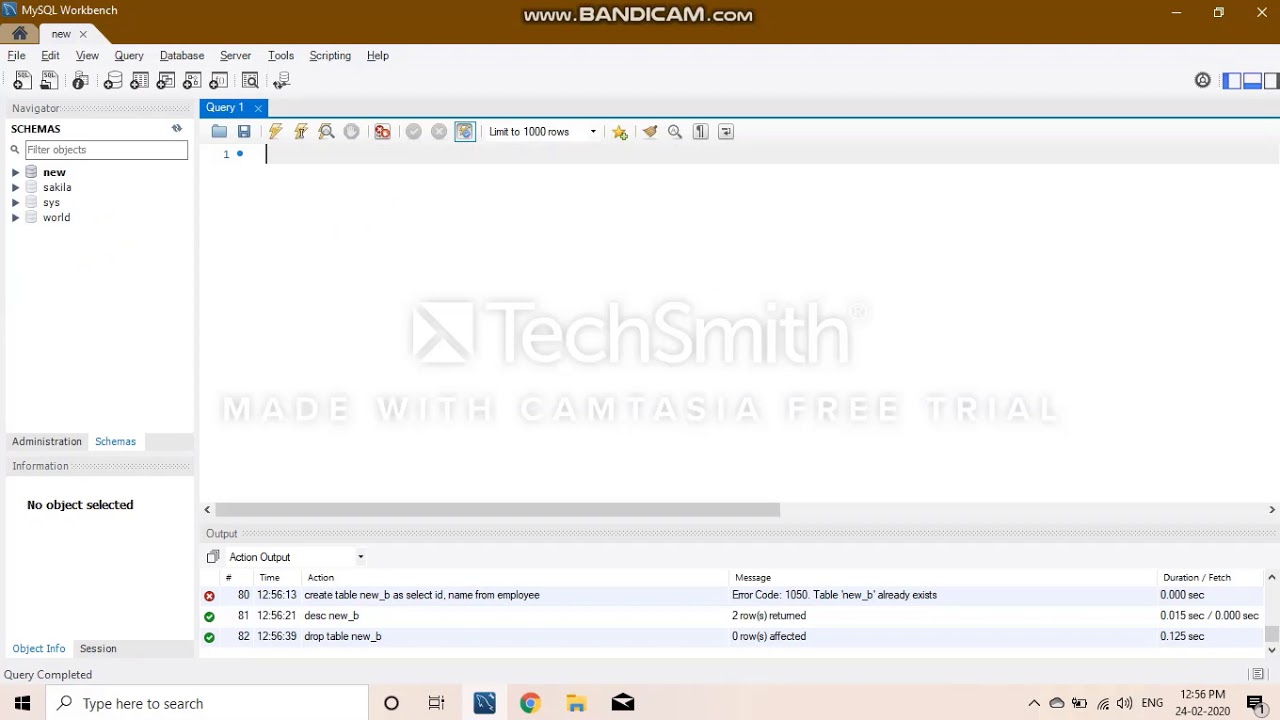This screenshot has height=720, width=1280.
Task: Open the Edit menu
Action: 50,56
